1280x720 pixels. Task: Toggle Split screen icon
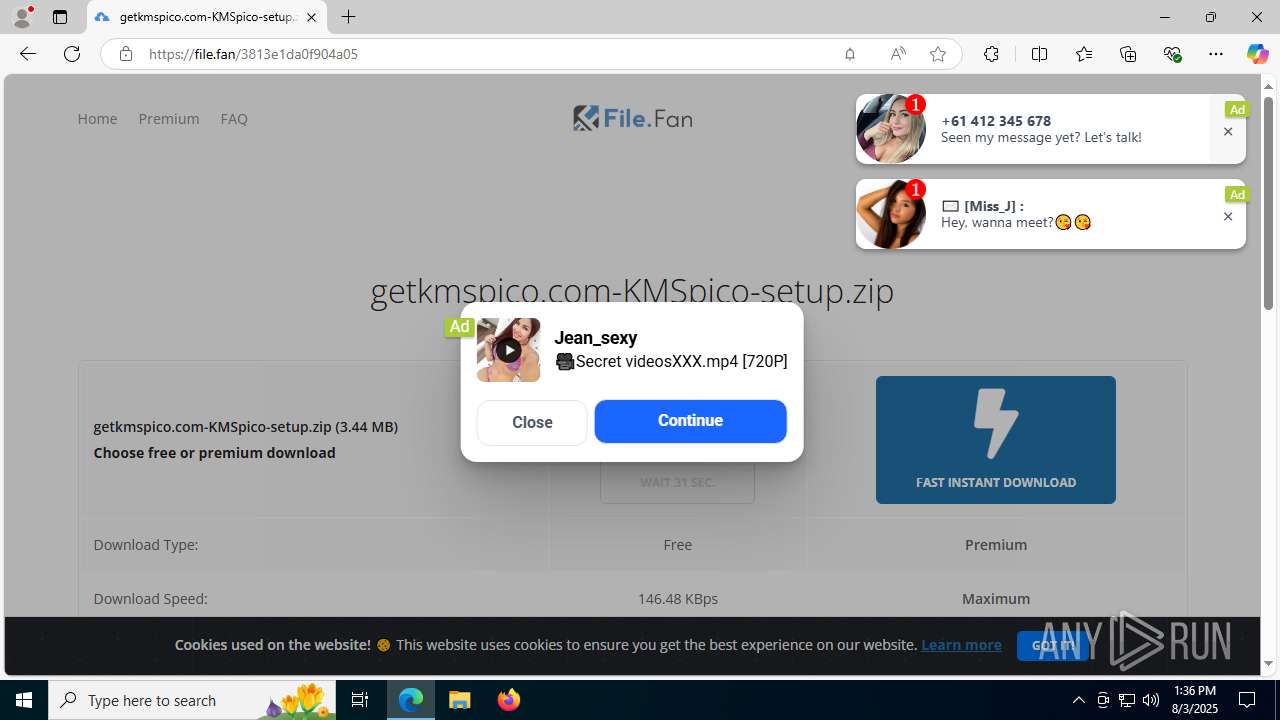1039,54
